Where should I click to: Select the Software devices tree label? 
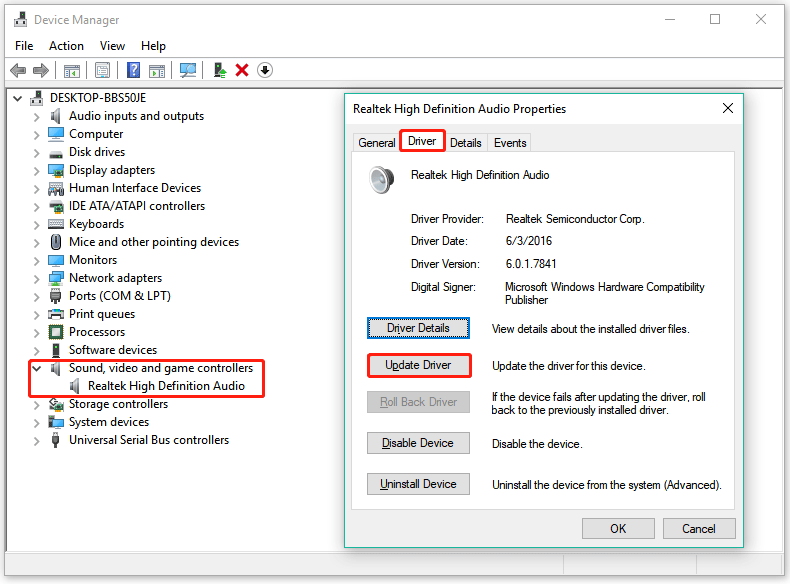(113, 350)
